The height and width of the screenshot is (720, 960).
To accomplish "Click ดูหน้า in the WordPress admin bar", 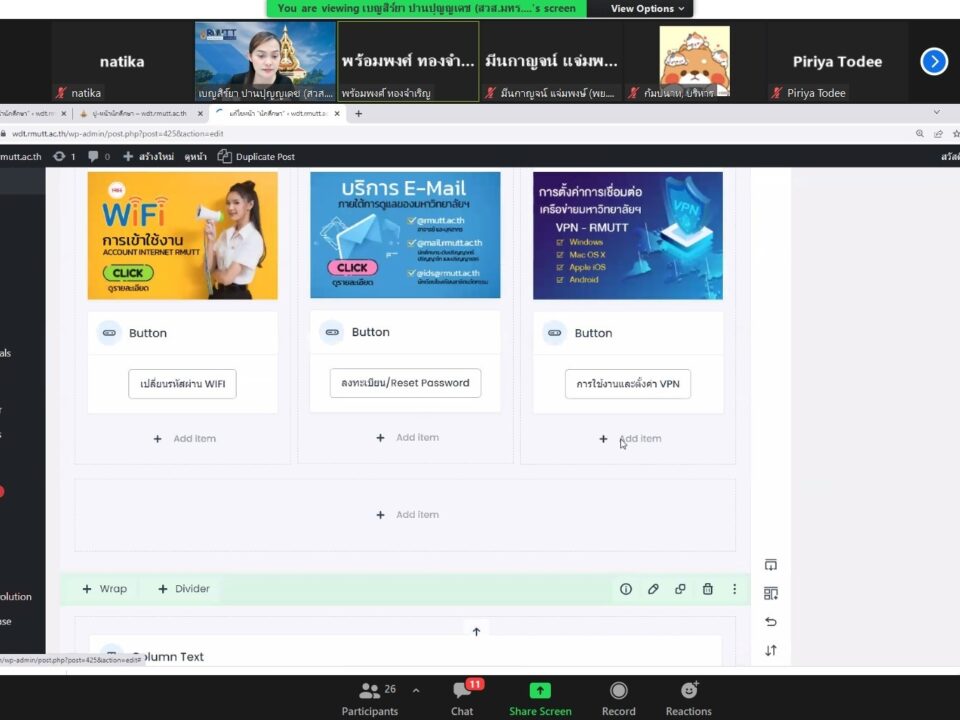I will [x=195, y=157].
